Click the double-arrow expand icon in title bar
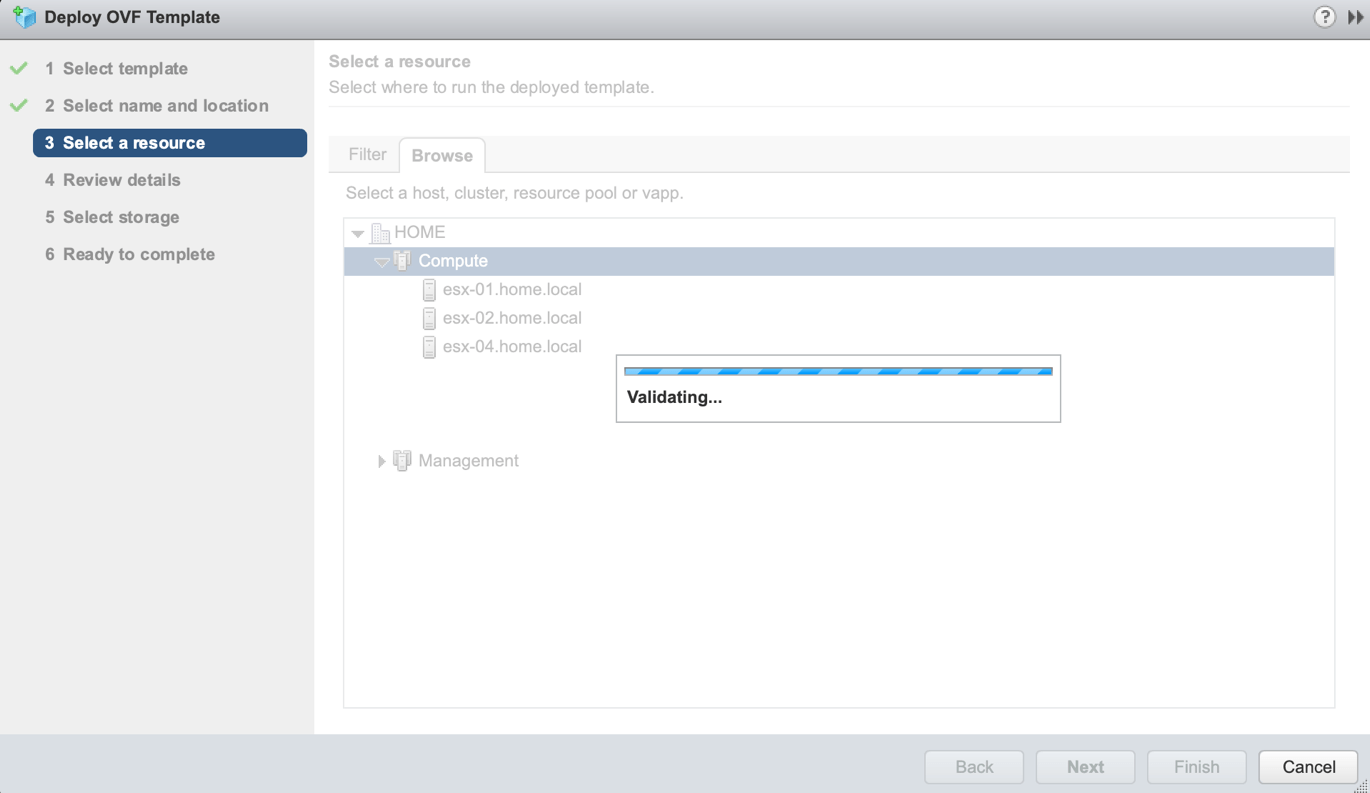This screenshot has height=793, width=1370. point(1355,18)
